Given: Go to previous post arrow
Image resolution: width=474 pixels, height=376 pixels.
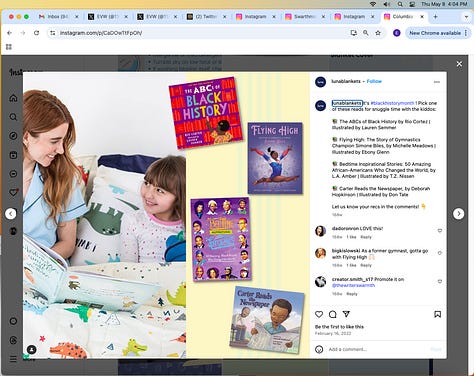Looking at the screenshot, I should point(11,214).
